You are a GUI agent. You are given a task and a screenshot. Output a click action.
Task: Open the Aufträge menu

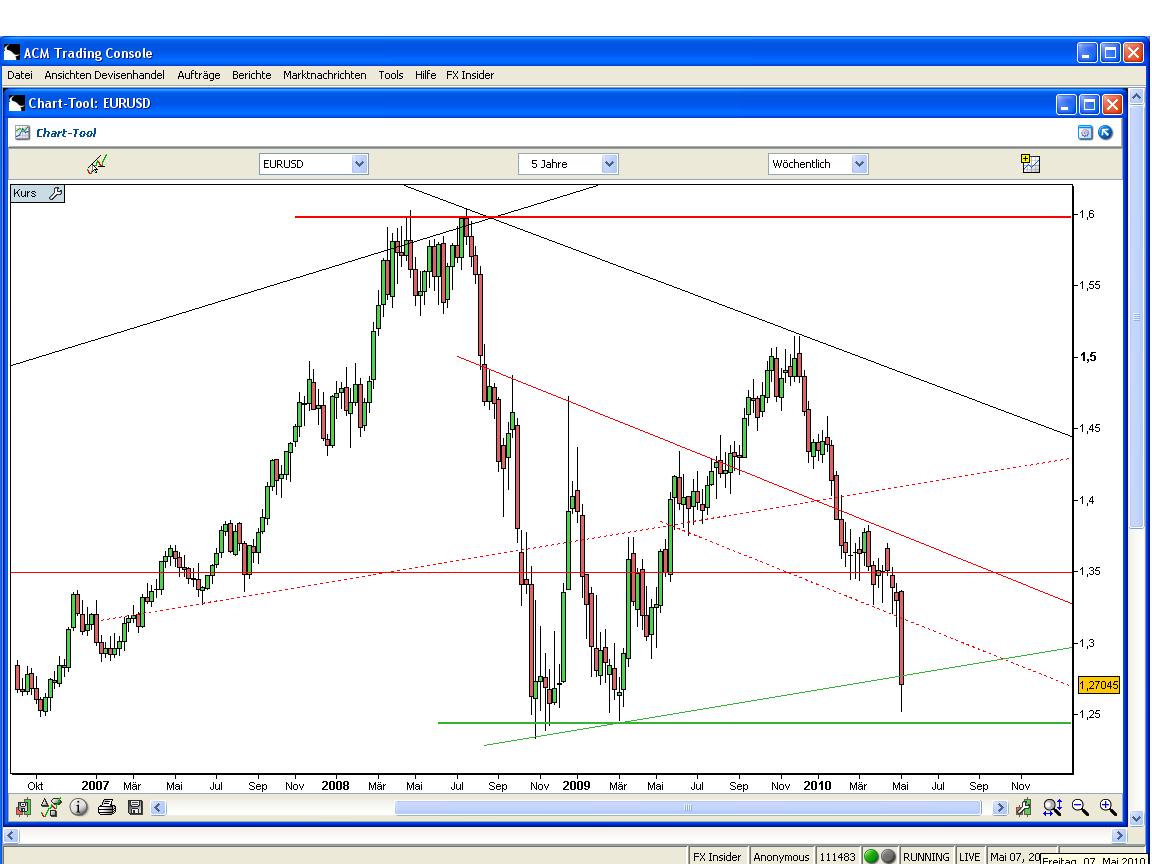[x=199, y=75]
